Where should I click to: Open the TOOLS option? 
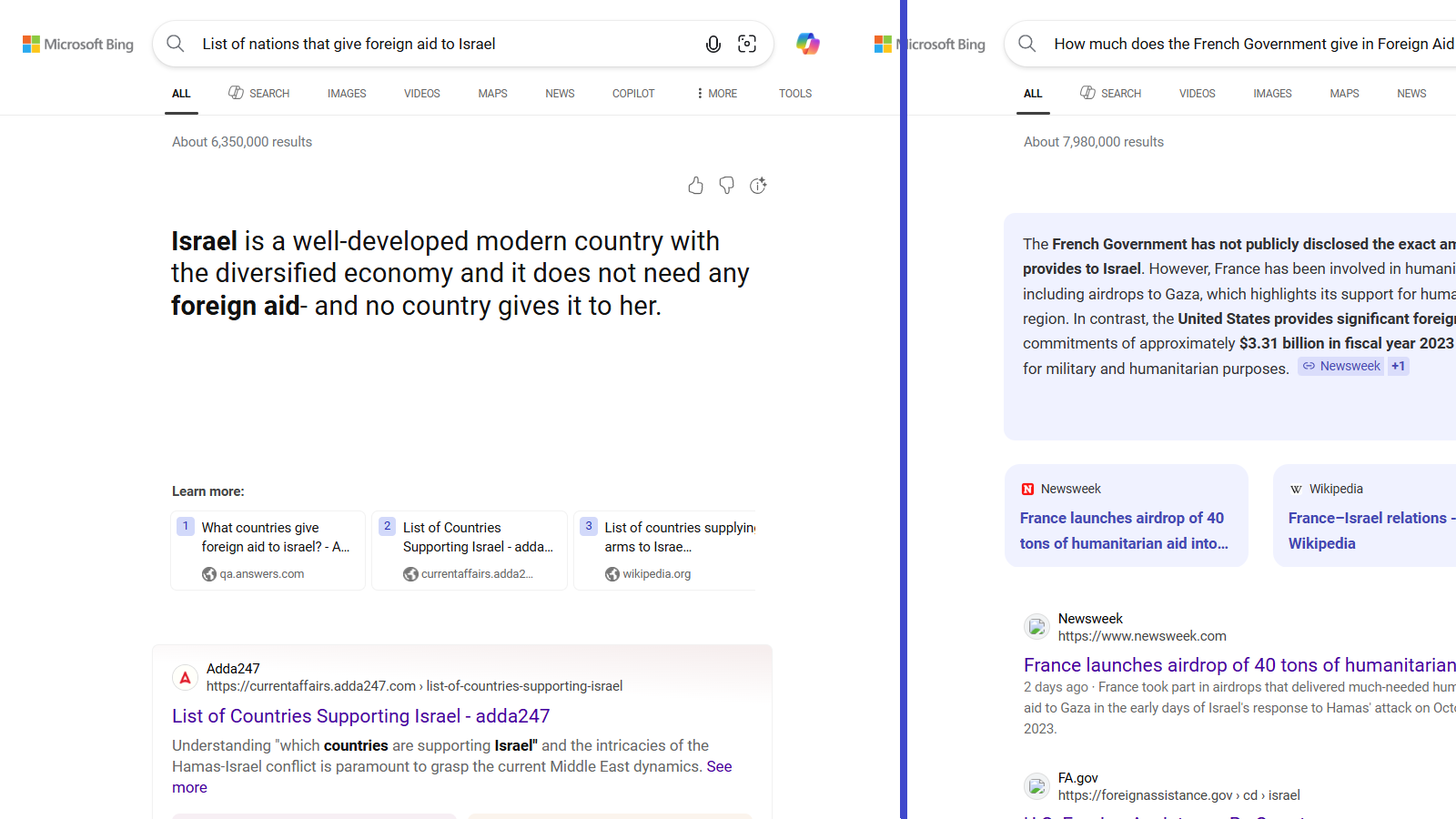[795, 94]
